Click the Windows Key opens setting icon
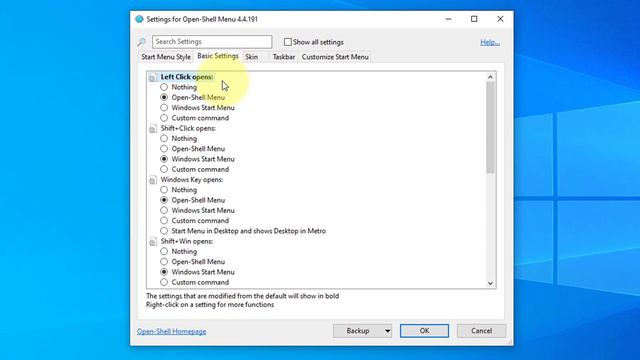640x360 pixels. (x=153, y=180)
